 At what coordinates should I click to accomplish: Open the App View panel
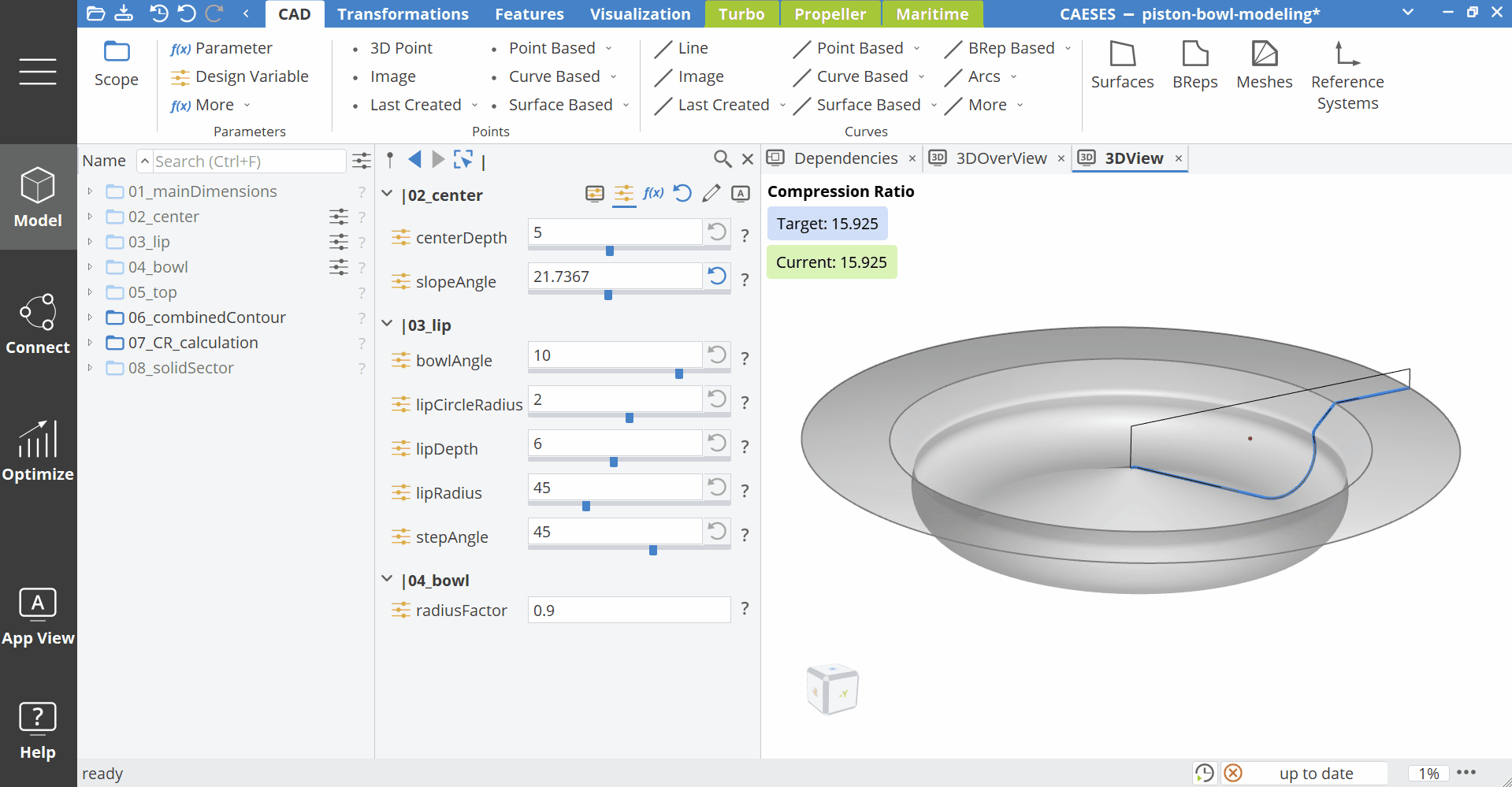pos(38,617)
